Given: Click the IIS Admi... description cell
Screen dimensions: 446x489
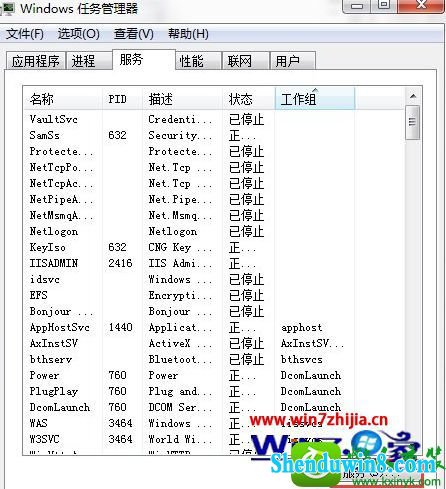Looking at the screenshot, I should pyautogui.click(x=180, y=263).
